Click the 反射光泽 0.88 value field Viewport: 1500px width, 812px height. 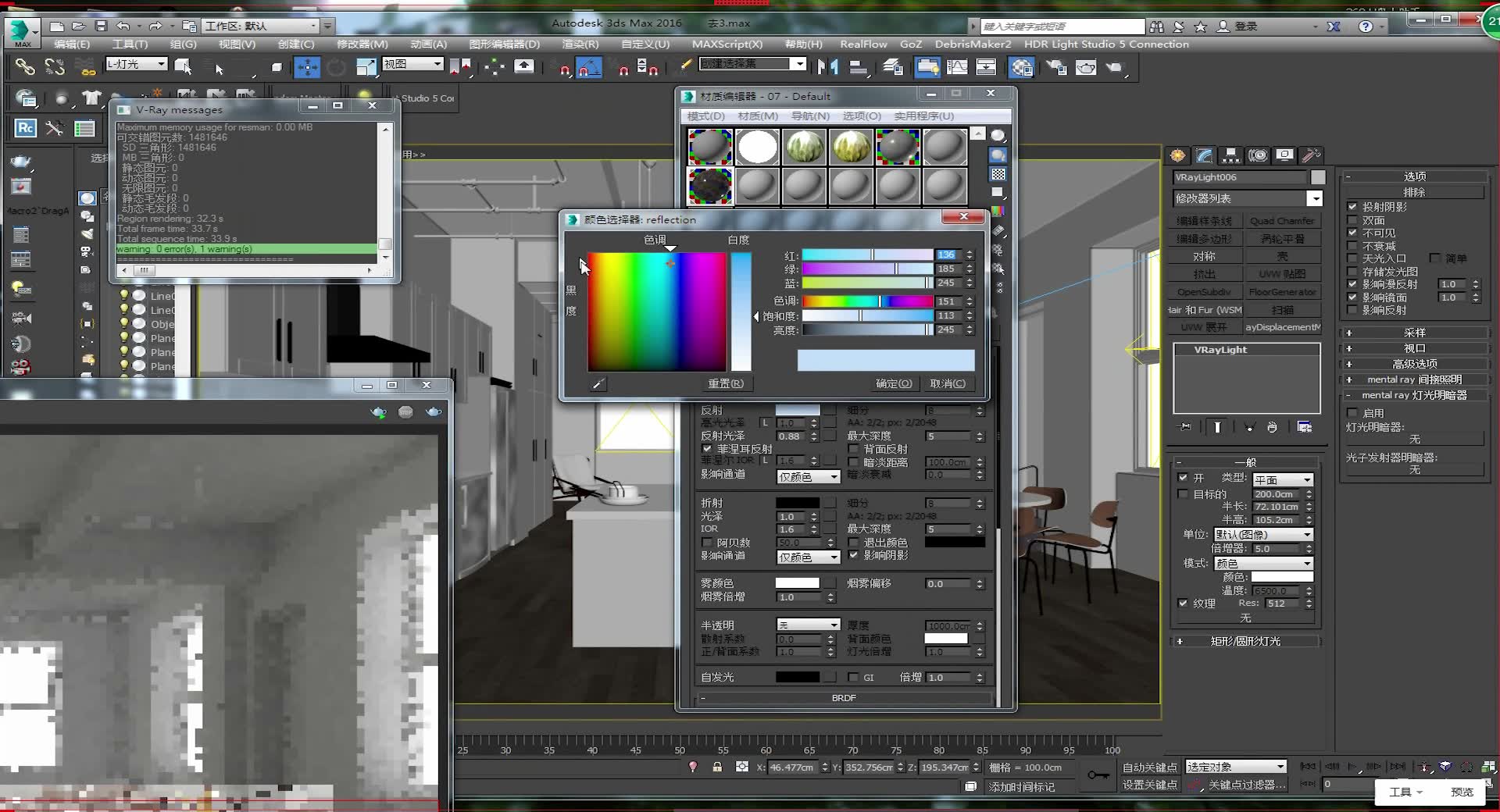pyautogui.click(x=792, y=436)
